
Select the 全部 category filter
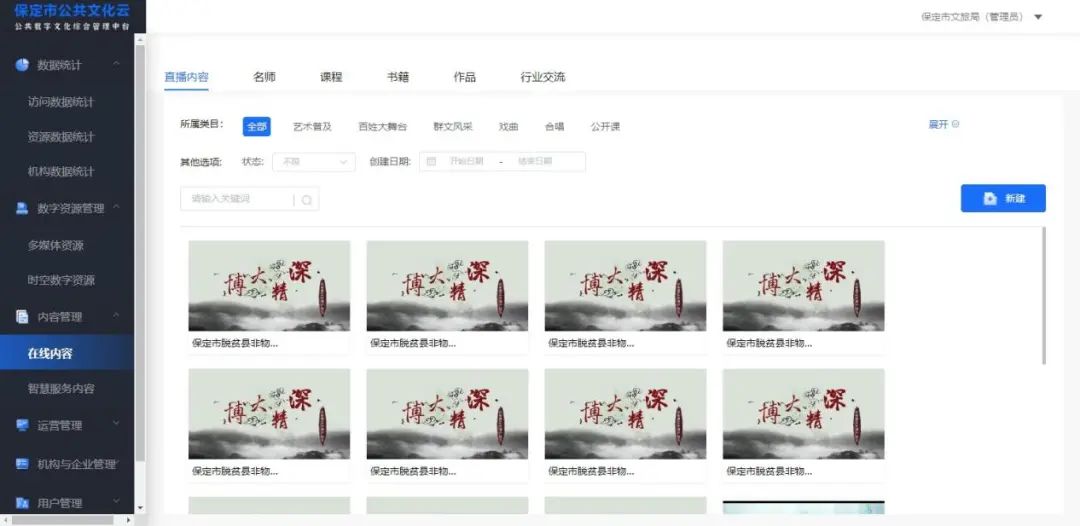click(256, 127)
